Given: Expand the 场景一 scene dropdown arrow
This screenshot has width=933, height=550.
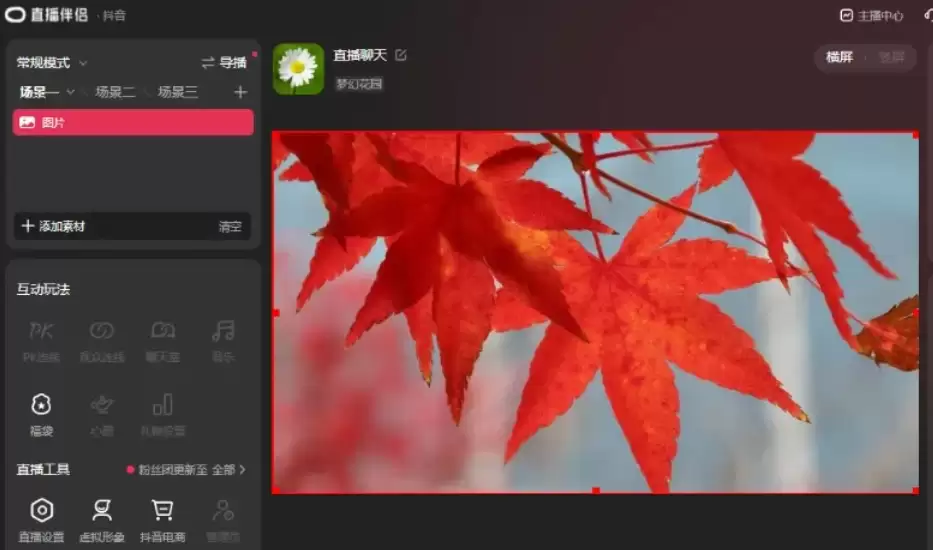Looking at the screenshot, I should pyautogui.click(x=70, y=92).
